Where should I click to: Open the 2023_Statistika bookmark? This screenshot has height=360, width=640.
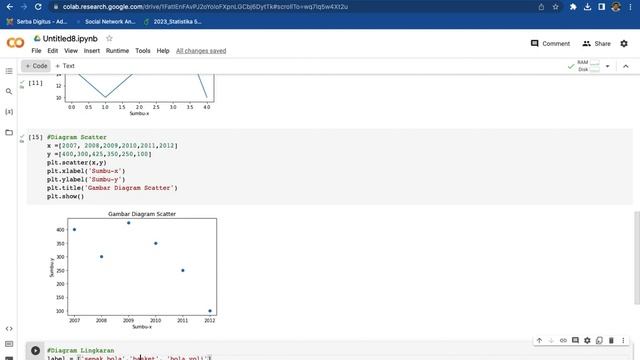(x=173, y=22)
